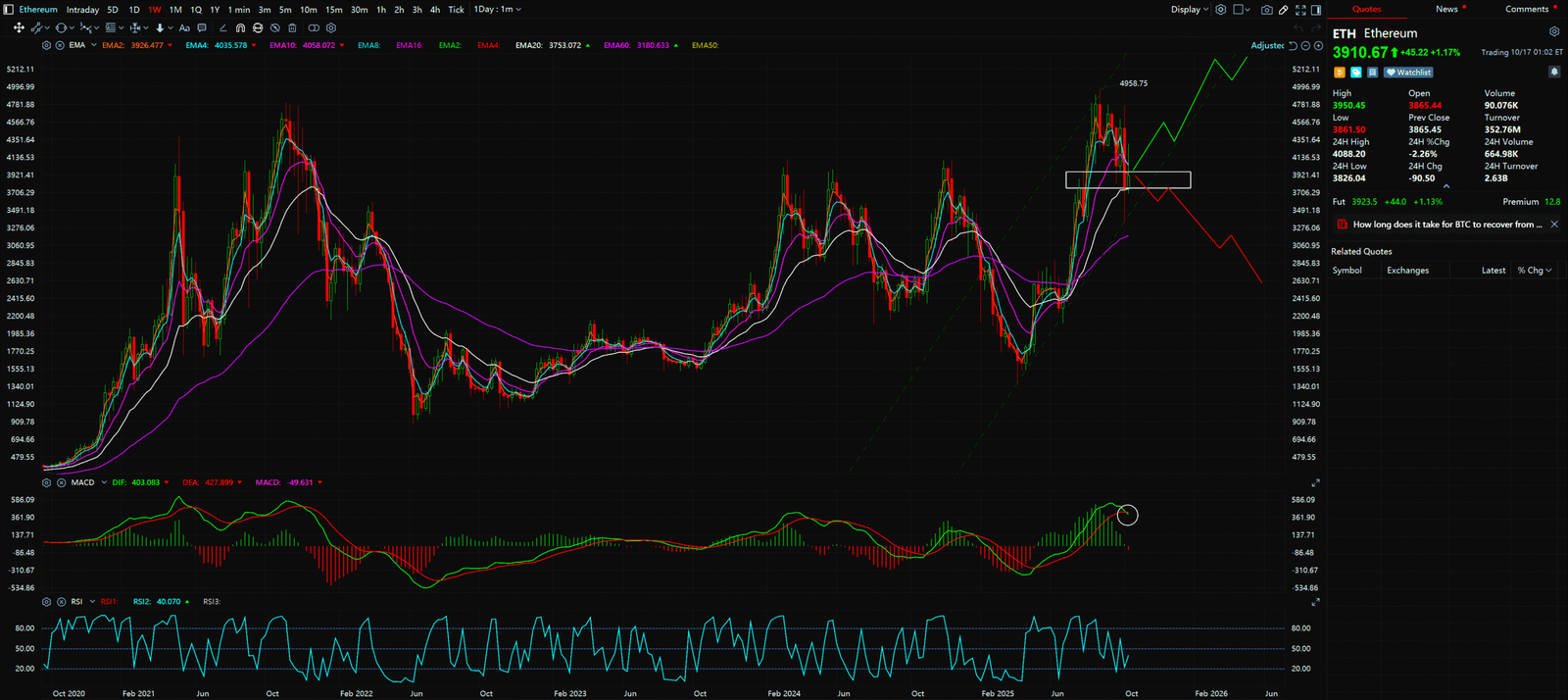Open the fullscreen chart icon
Viewport: 1568px width, 700px height.
click(x=1300, y=10)
